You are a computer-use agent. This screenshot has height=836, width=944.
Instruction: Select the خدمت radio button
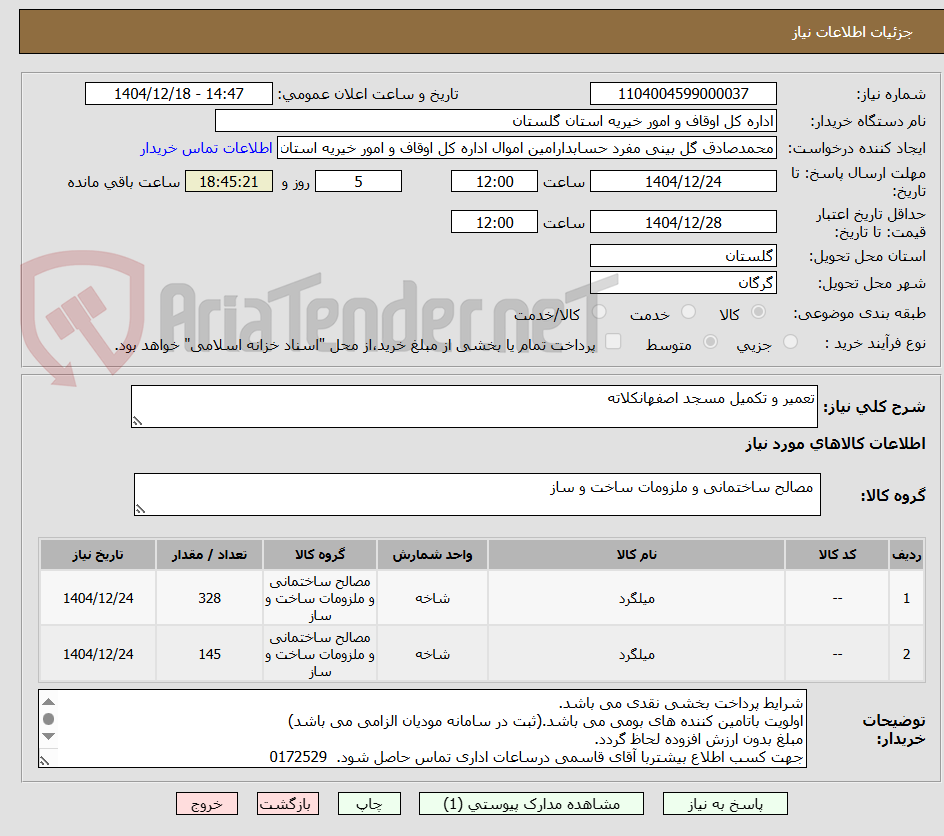click(x=688, y=312)
